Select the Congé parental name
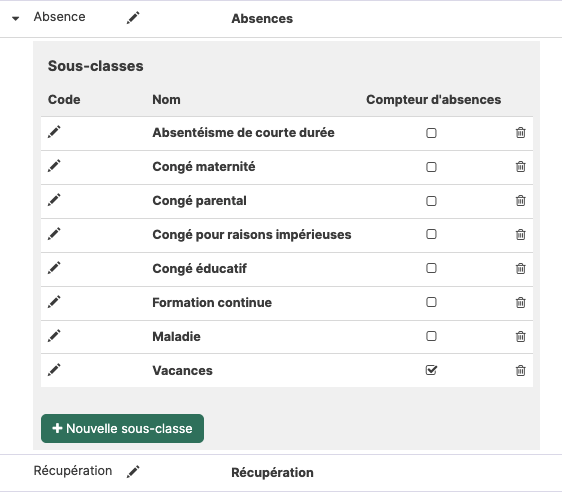The width and height of the screenshot is (562, 494). (x=199, y=201)
